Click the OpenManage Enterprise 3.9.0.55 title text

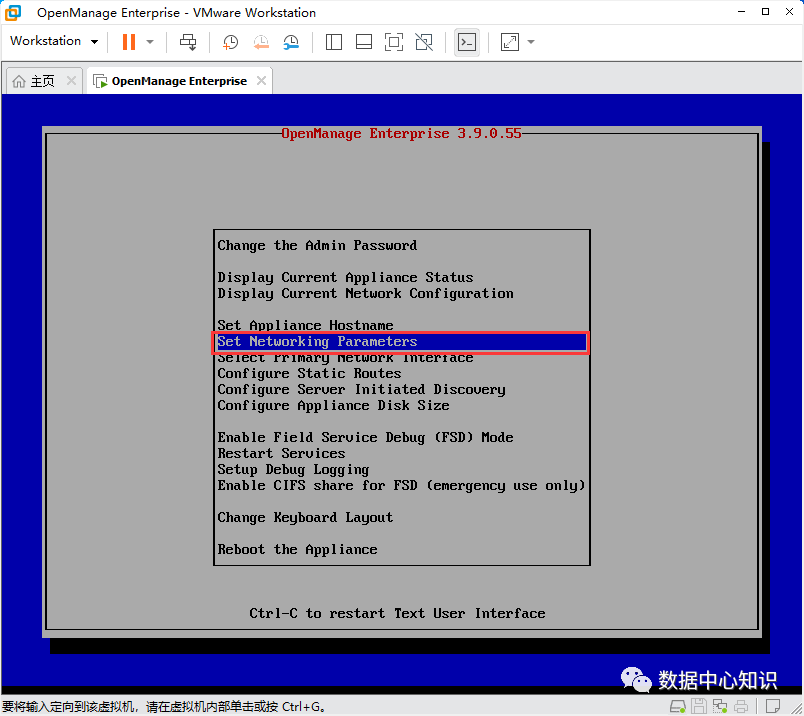click(x=401, y=134)
